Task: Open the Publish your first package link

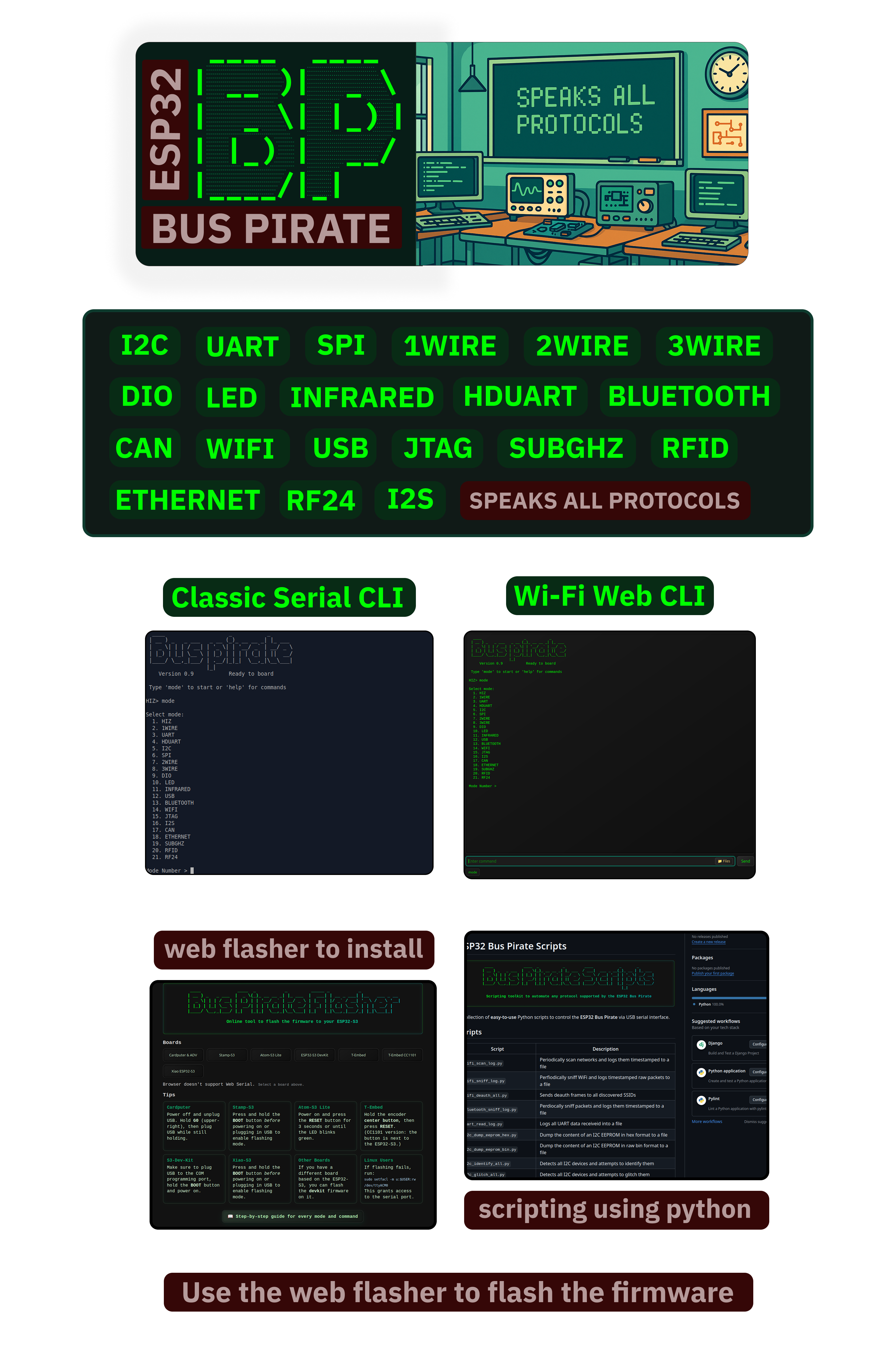Action: coord(712,974)
